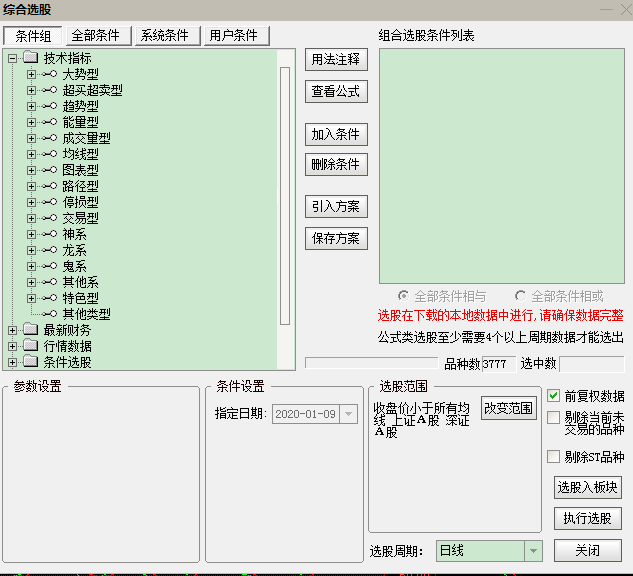Enable the 前复权数据 checkbox
The image size is (633, 576).
[553, 396]
